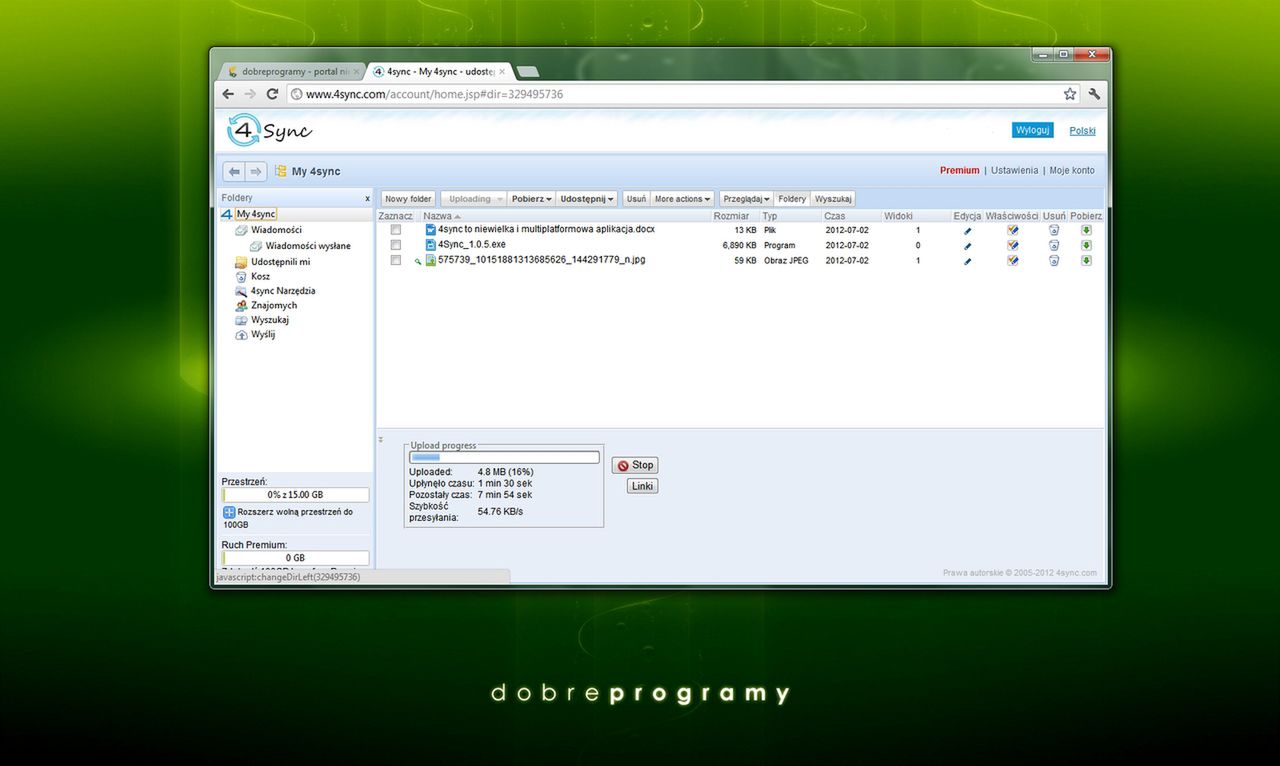
Task: Open the Chrome wrench menu
Action: pos(1094,94)
